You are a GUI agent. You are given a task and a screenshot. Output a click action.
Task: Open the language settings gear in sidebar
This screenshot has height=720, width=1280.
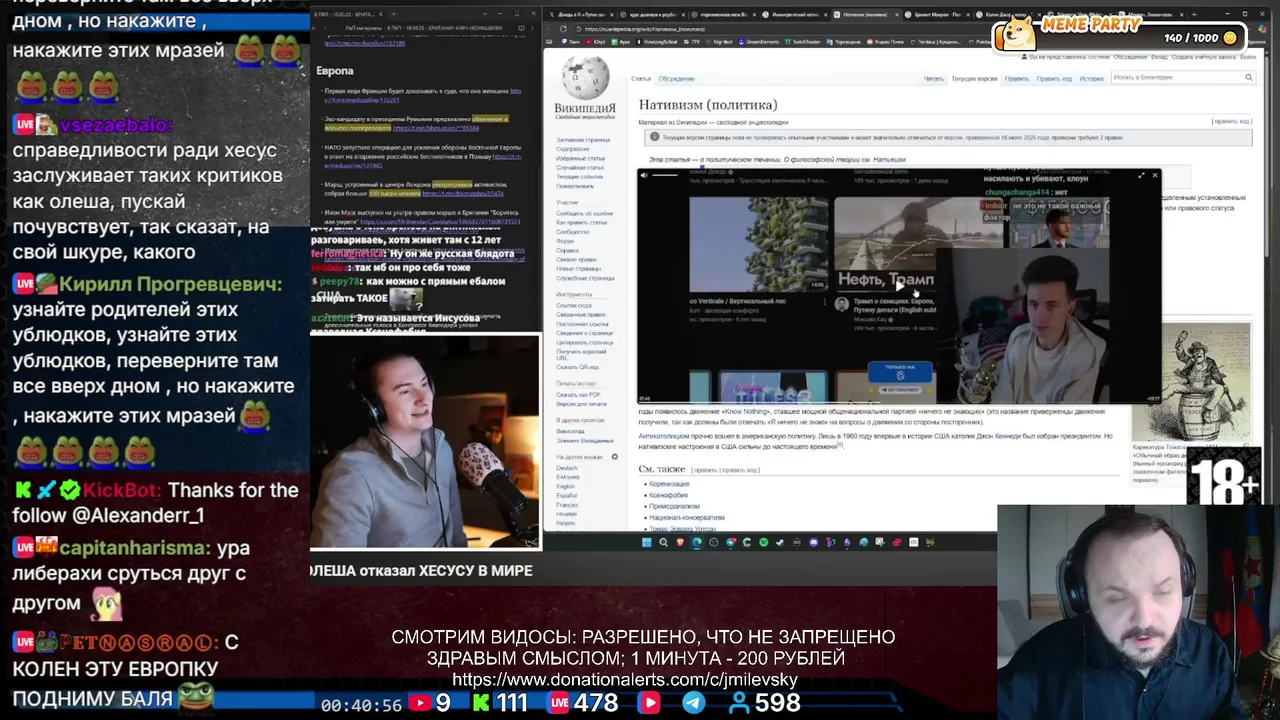614,457
